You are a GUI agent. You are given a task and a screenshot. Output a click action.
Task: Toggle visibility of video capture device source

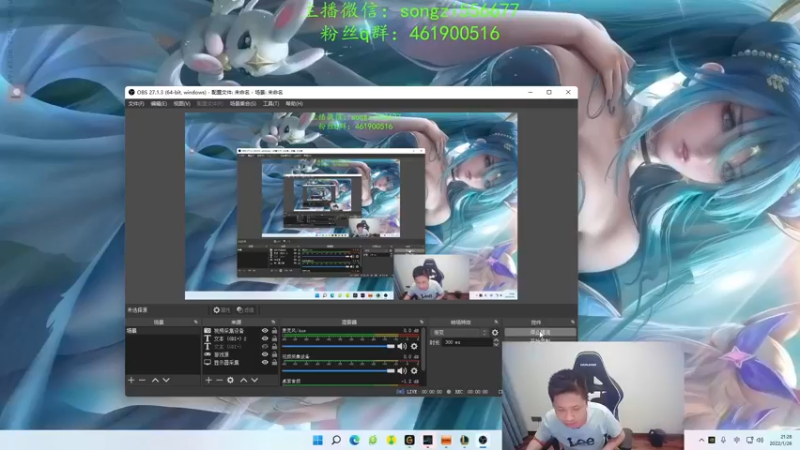[x=265, y=331]
